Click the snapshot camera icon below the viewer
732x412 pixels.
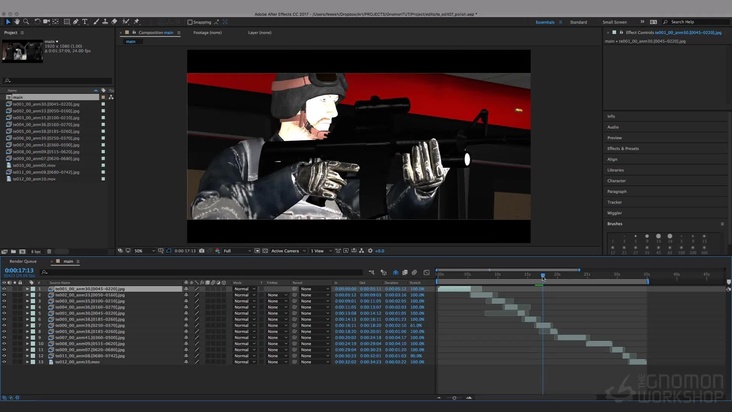tap(202, 250)
